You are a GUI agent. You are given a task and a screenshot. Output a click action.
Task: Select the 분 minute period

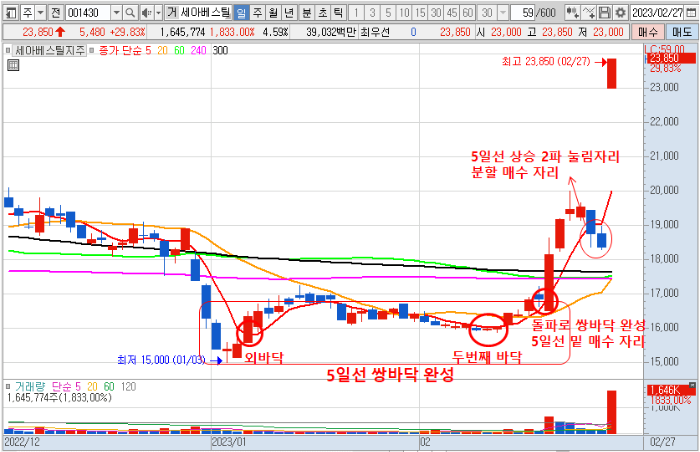coord(307,13)
